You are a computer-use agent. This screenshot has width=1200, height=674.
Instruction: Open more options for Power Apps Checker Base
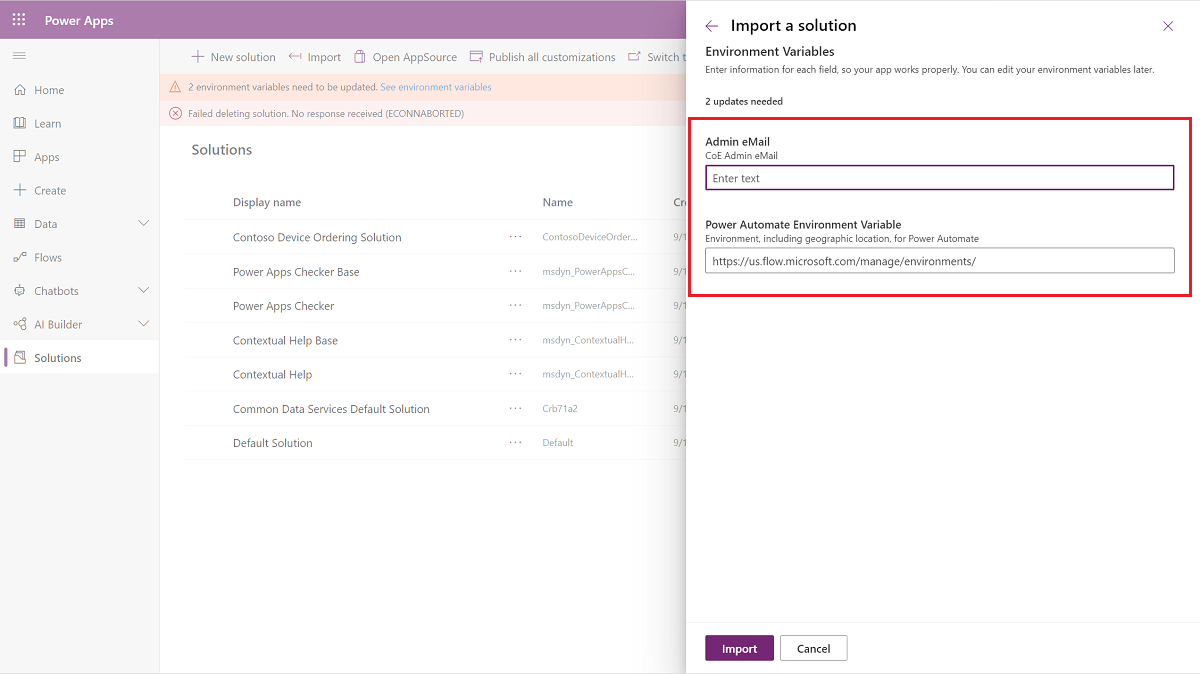515,271
